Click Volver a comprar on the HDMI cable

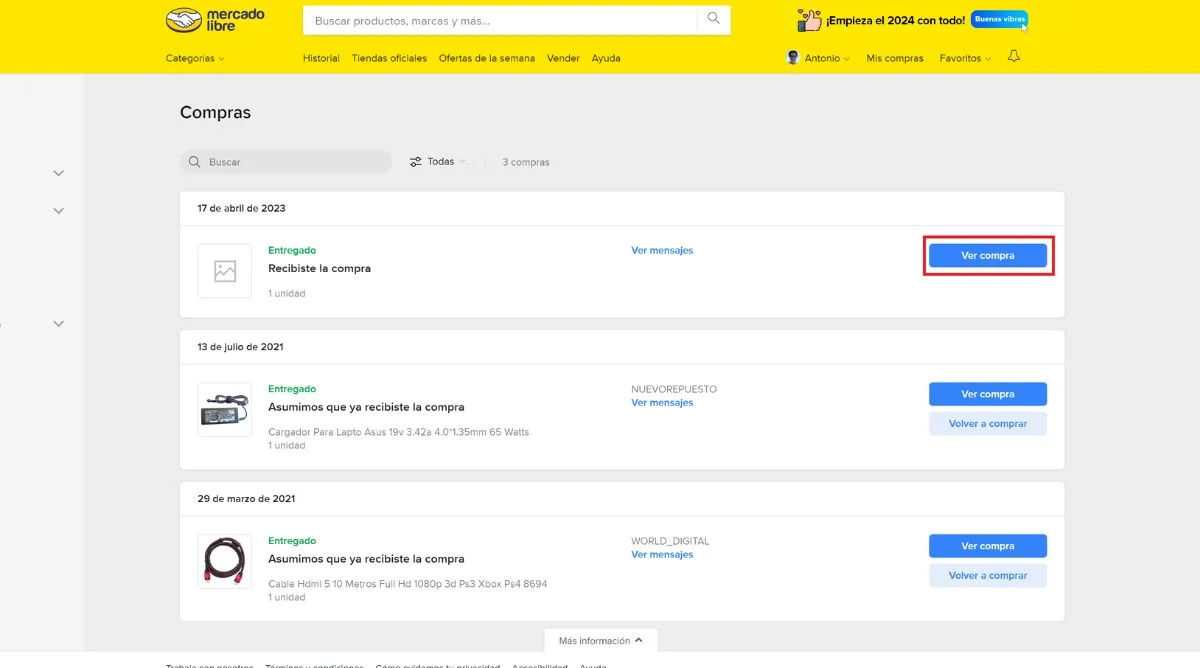(988, 575)
